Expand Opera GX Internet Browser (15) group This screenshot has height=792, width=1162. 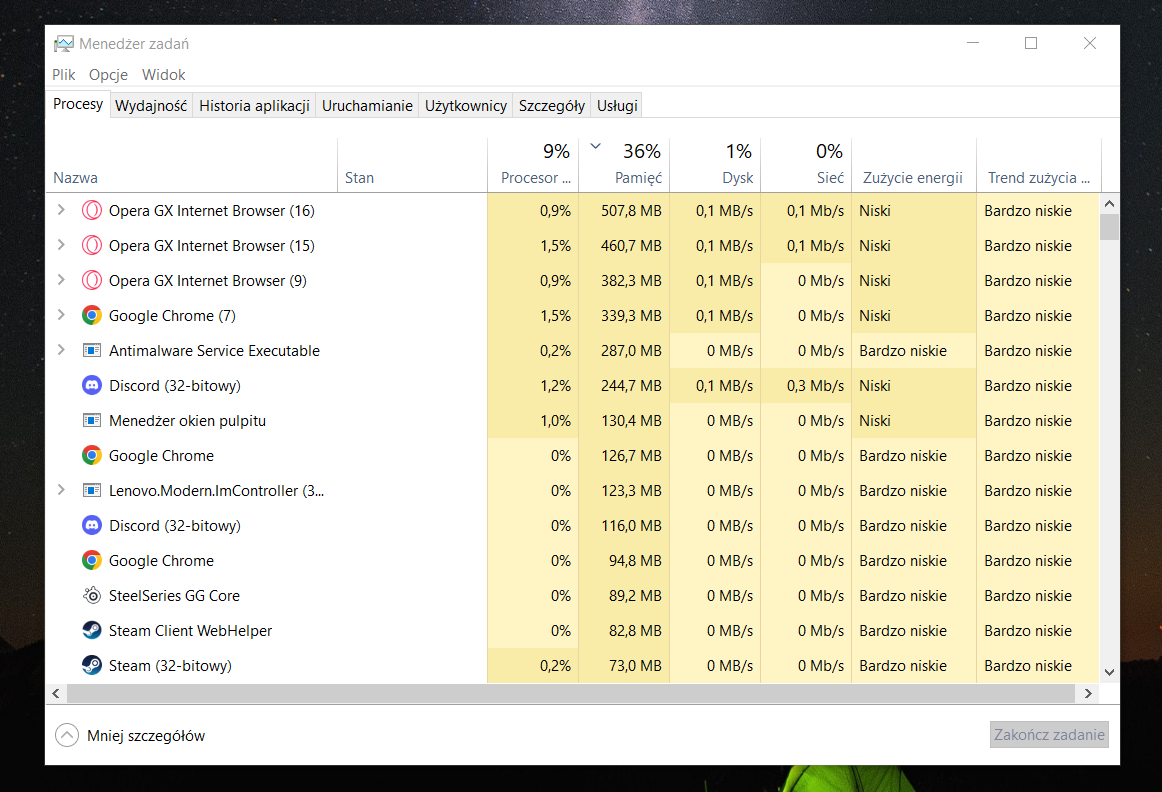(x=62, y=245)
